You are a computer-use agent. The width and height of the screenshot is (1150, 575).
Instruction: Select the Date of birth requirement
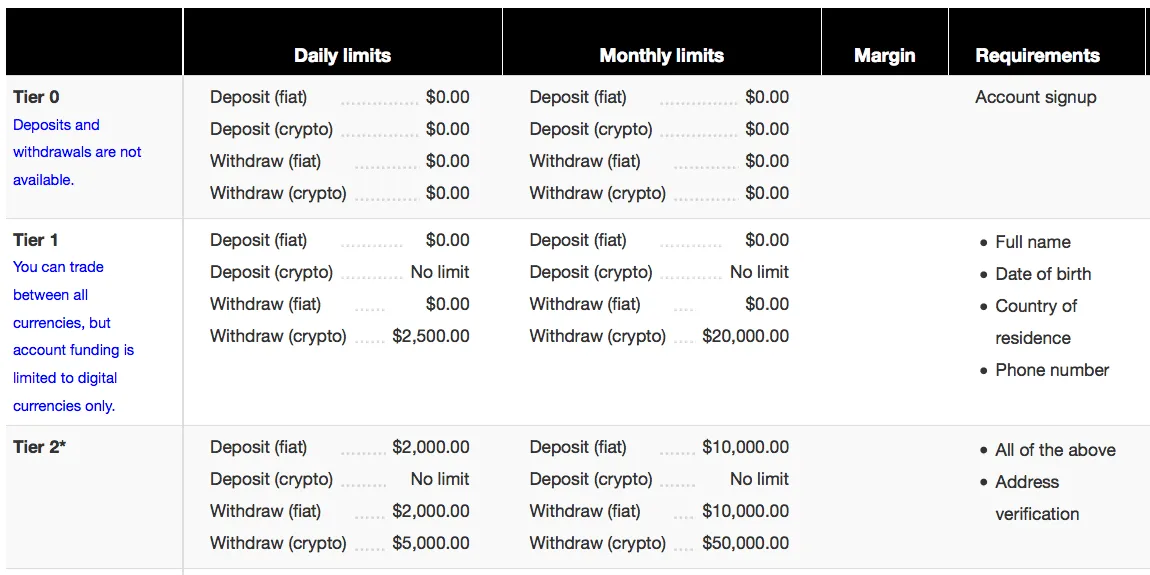[1043, 274]
